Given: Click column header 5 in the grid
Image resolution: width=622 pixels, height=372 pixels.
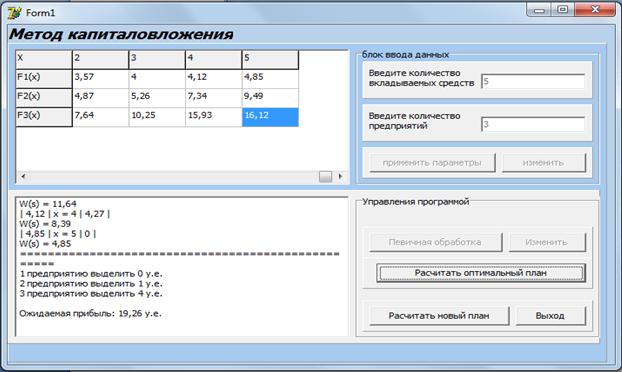Looking at the screenshot, I should pos(270,60).
